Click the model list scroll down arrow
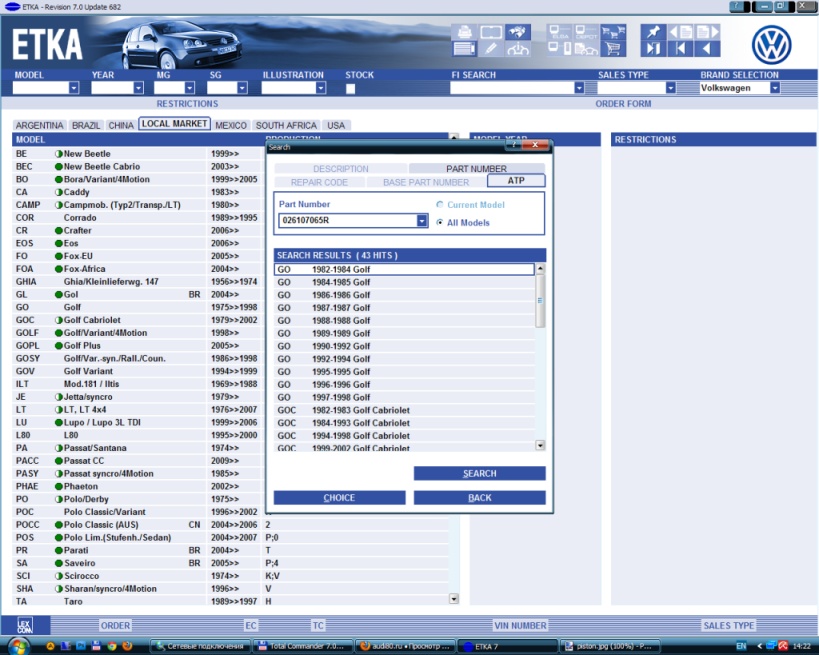The width and height of the screenshot is (819, 655). click(x=454, y=599)
